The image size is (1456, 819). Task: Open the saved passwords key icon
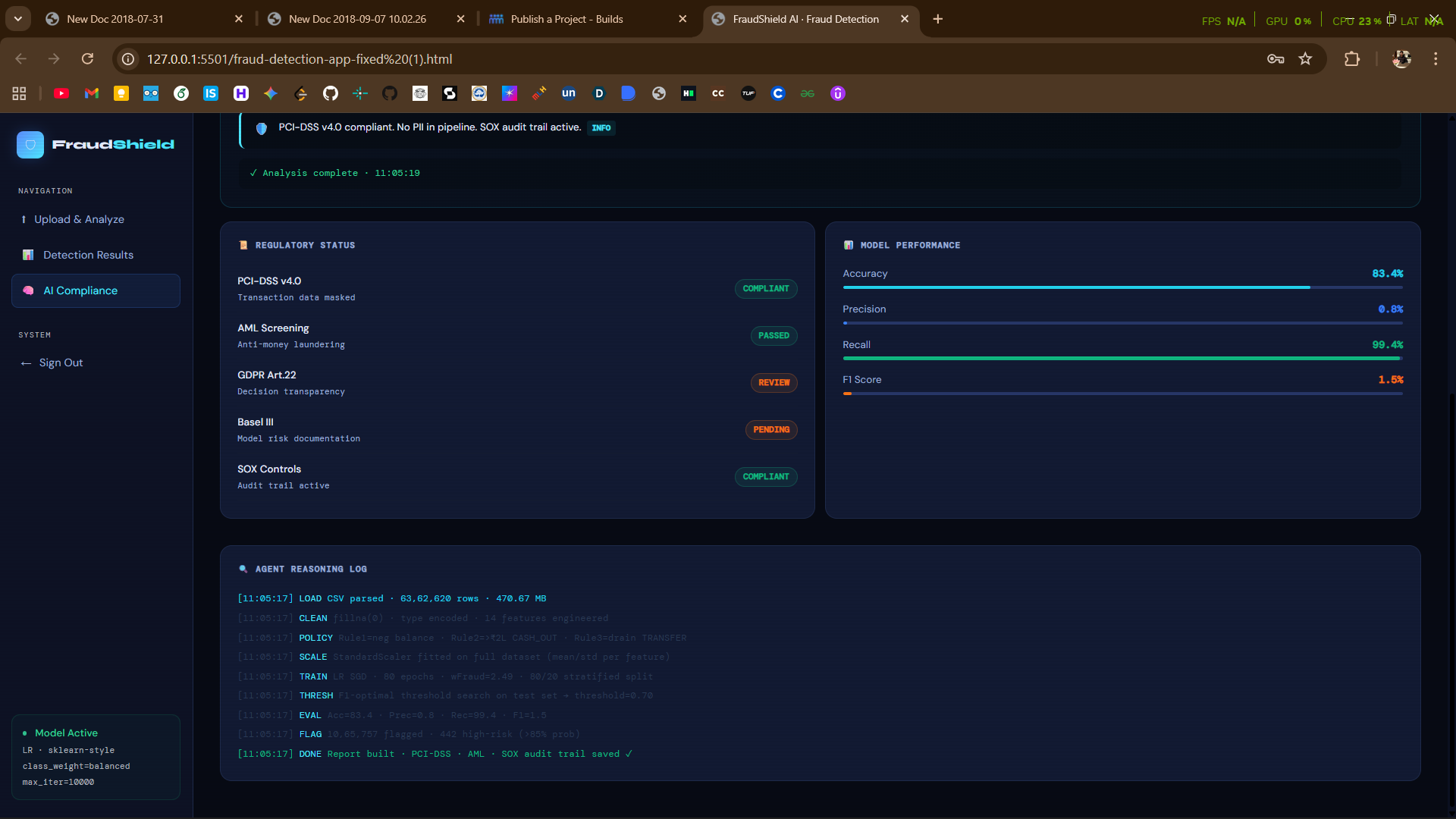point(1276,58)
